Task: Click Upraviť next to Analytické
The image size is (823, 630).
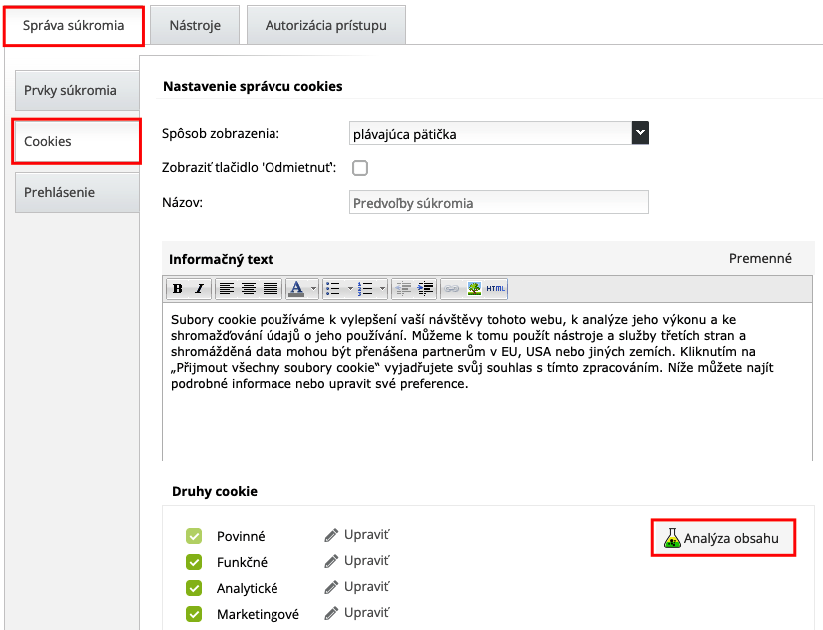Action: (x=356, y=587)
